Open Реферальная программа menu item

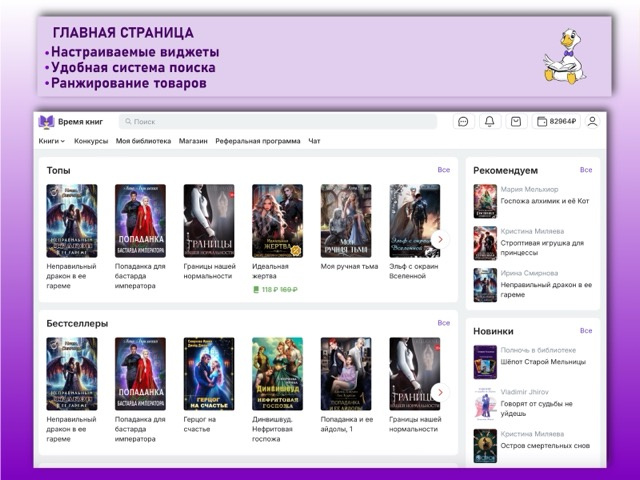click(x=258, y=141)
